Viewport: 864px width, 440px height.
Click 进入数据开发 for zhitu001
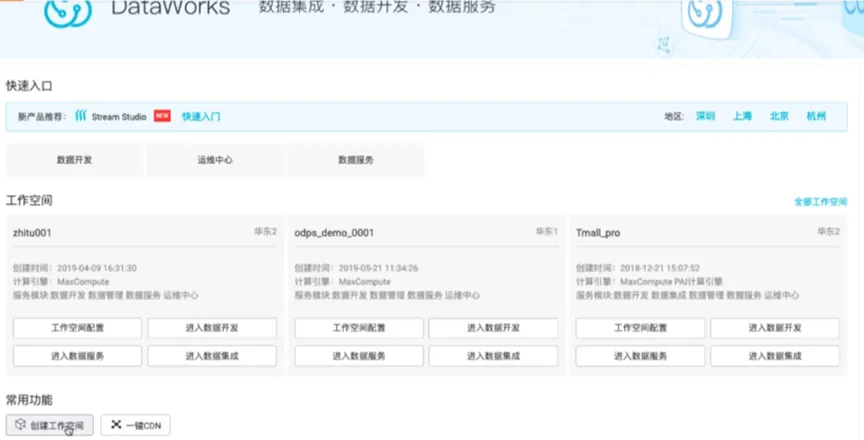point(212,328)
